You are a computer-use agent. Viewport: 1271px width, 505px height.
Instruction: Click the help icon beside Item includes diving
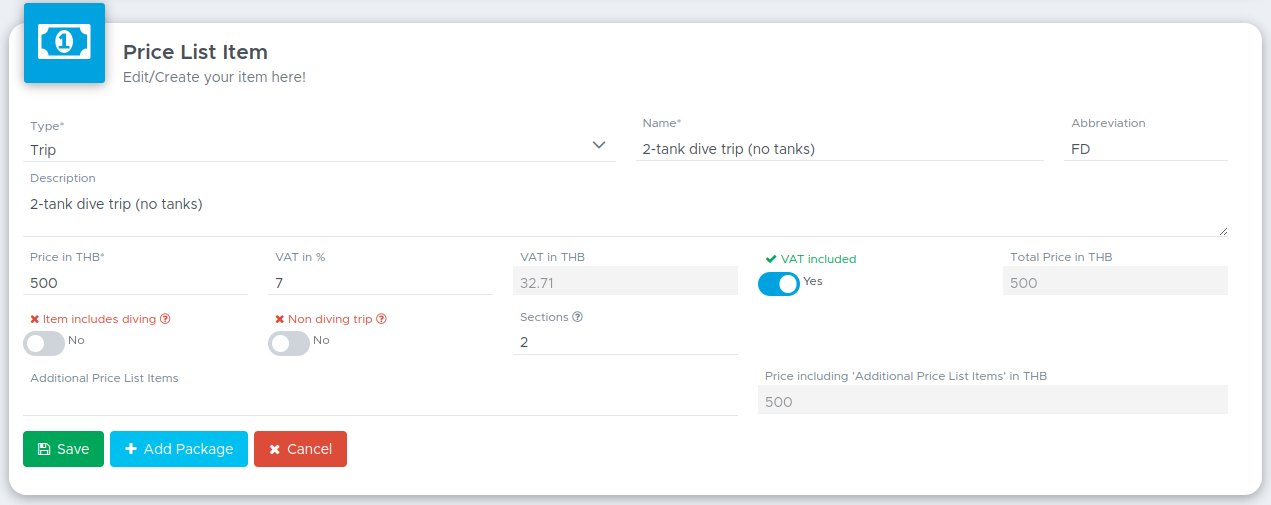[165, 319]
